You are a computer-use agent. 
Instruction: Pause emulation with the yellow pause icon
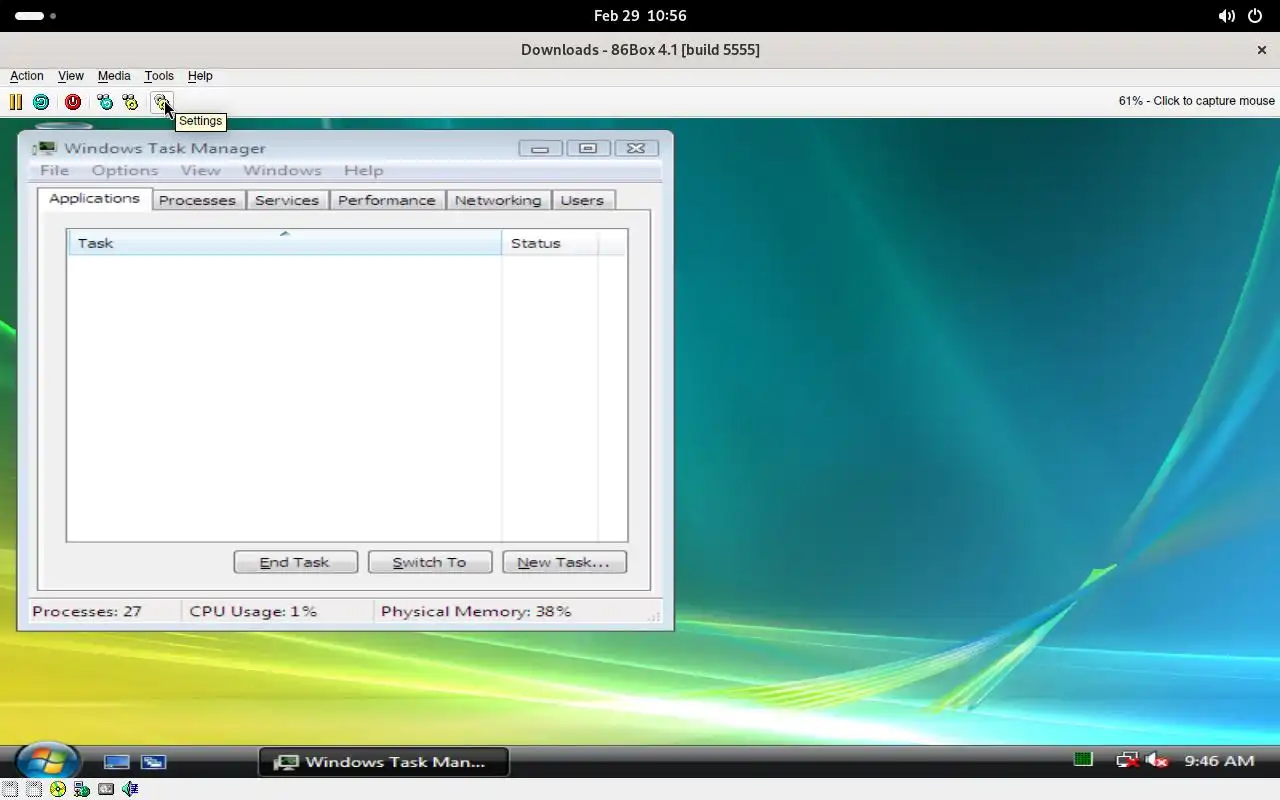pyautogui.click(x=16, y=102)
